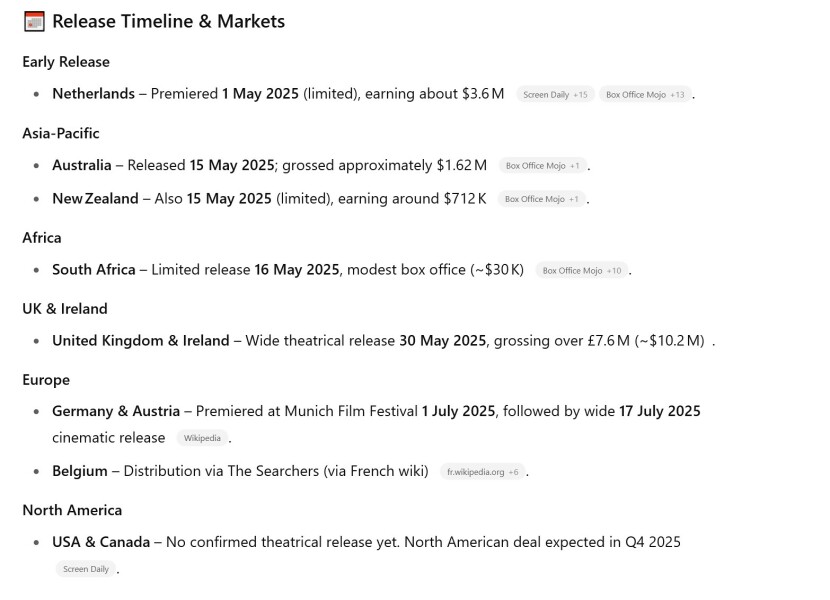
Task: Click the calendar icon beside Release Timeline heading
Action: (34, 21)
